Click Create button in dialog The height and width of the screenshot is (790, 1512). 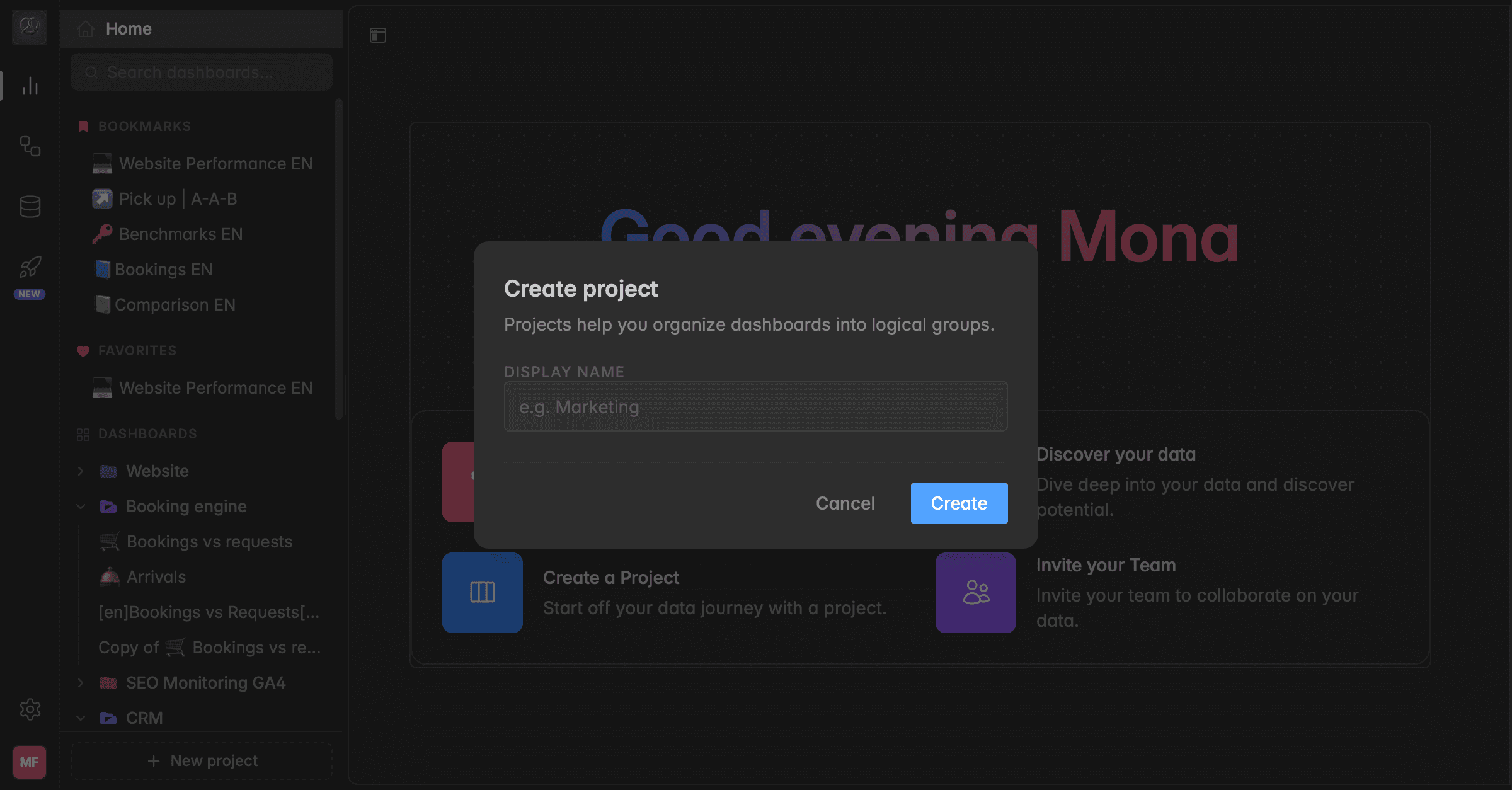pos(959,503)
